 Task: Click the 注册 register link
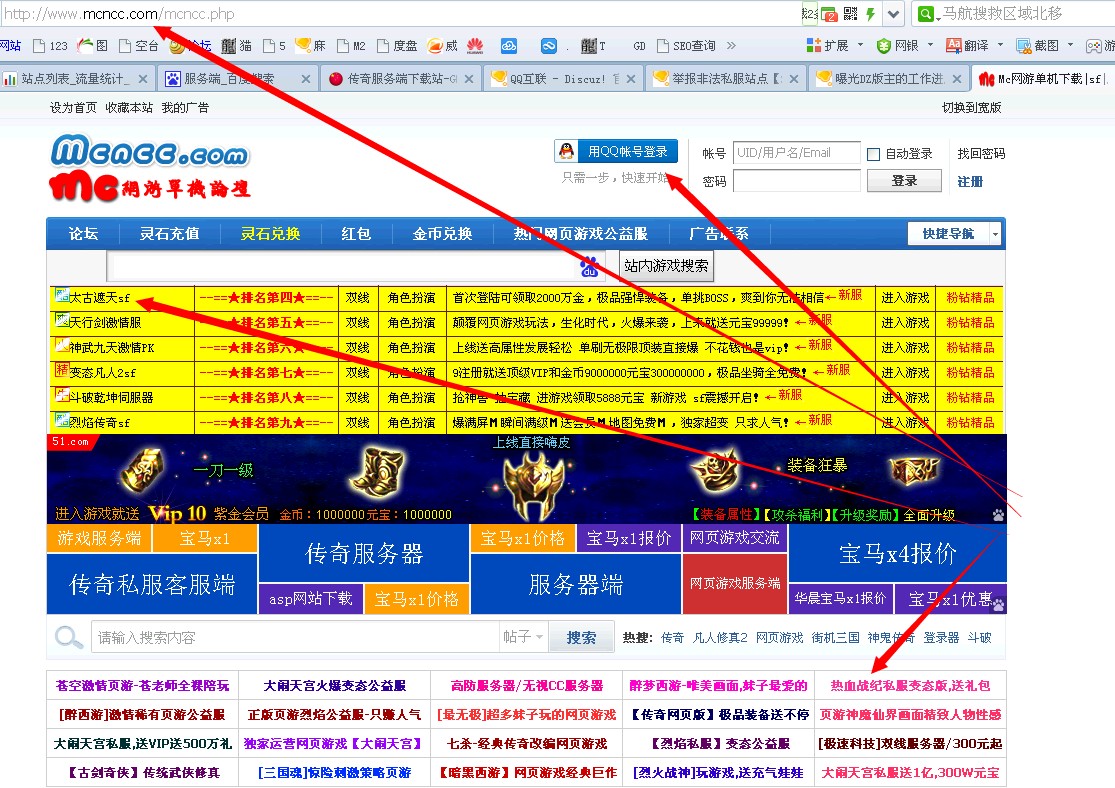click(x=970, y=181)
